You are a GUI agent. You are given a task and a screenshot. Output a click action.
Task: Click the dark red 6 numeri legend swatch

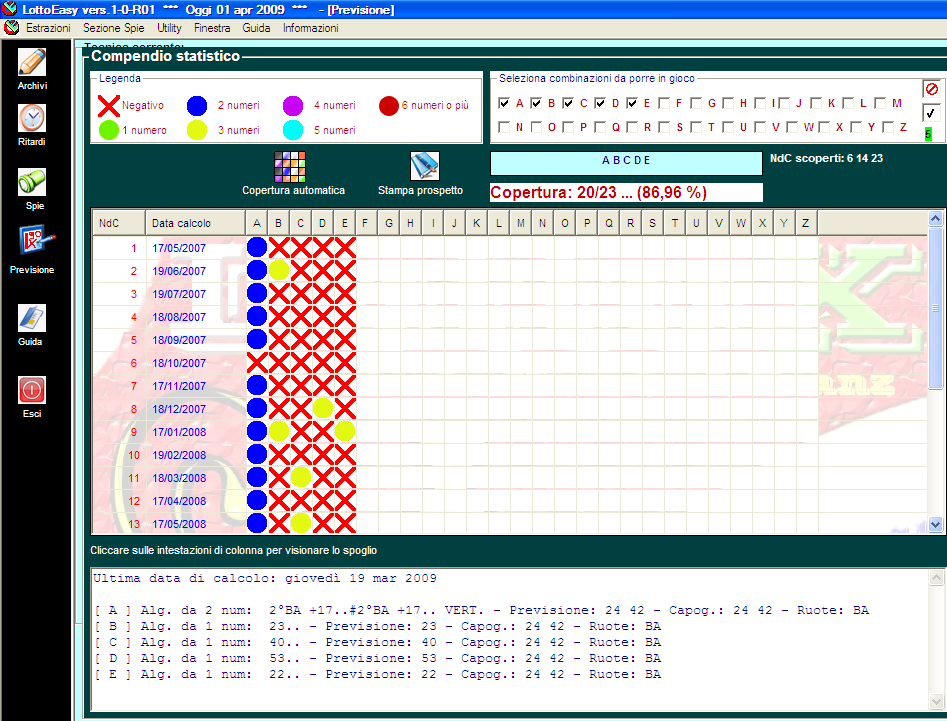pos(389,106)
